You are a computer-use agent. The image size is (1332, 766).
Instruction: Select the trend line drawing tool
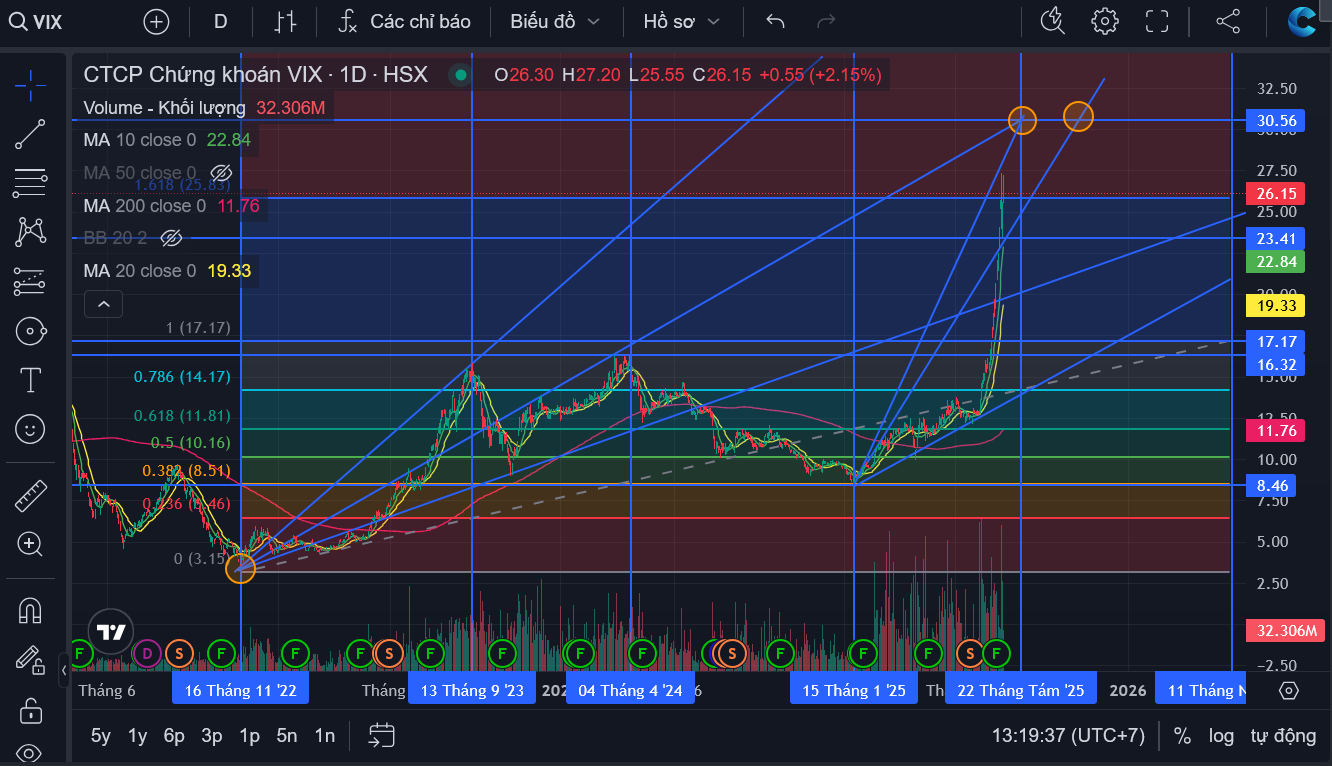[31, 134]
